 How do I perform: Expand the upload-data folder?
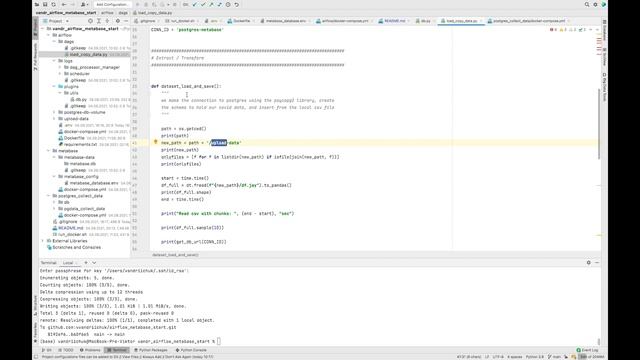pos(54,119)
